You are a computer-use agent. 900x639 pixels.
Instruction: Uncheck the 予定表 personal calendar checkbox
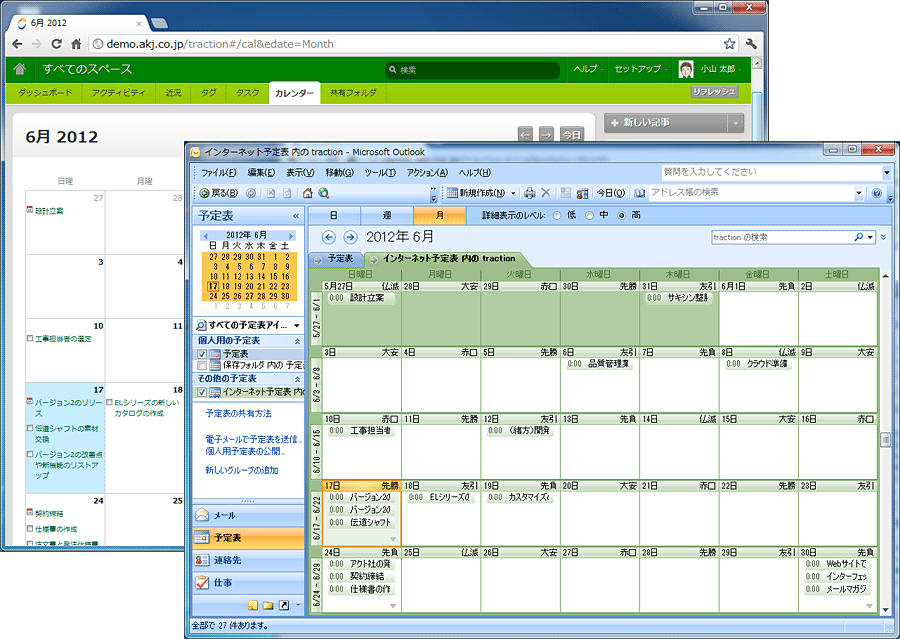[x=202, y=354]
